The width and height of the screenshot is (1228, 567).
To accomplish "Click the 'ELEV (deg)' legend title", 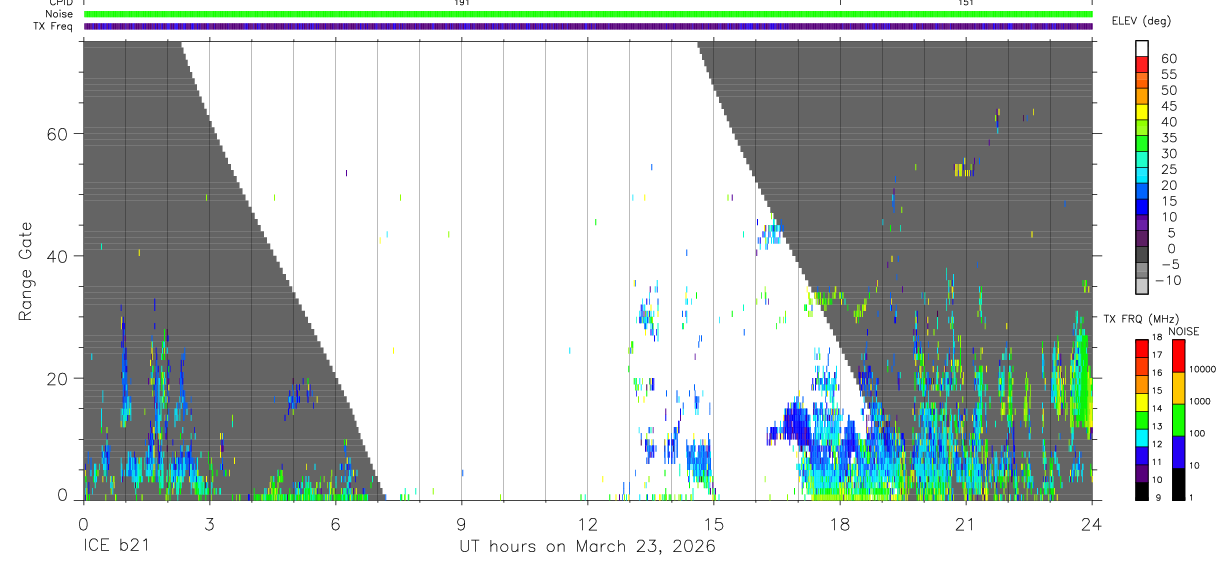I will (x=1142, y=21).
